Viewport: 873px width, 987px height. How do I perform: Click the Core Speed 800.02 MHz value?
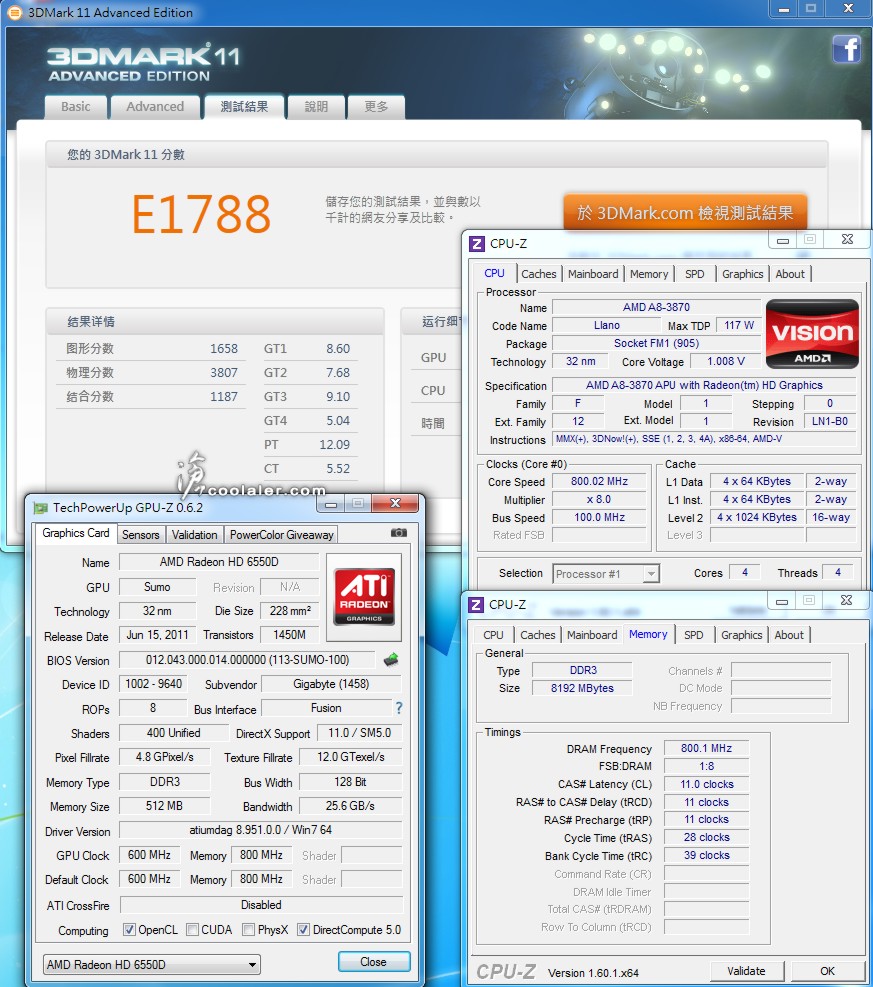click(x=599, y=482)
